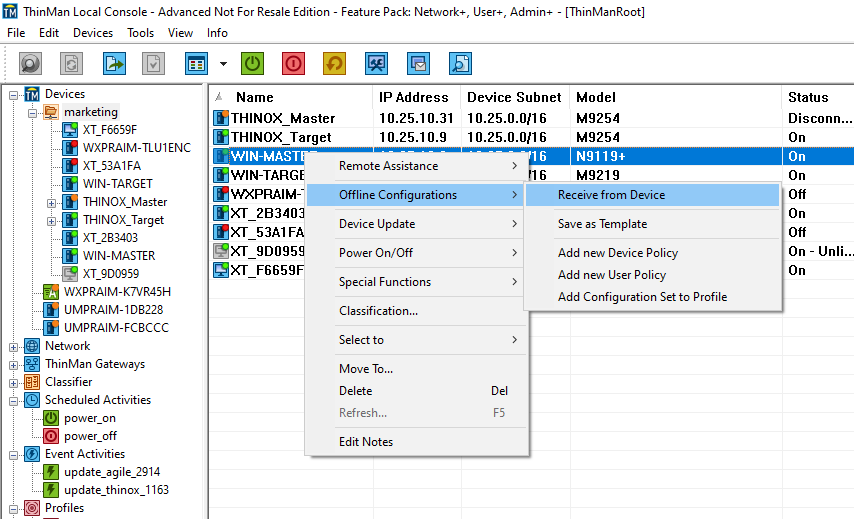Select WIN-MASTER in the device tree
The image size is (854, 519).
(119, 255)
